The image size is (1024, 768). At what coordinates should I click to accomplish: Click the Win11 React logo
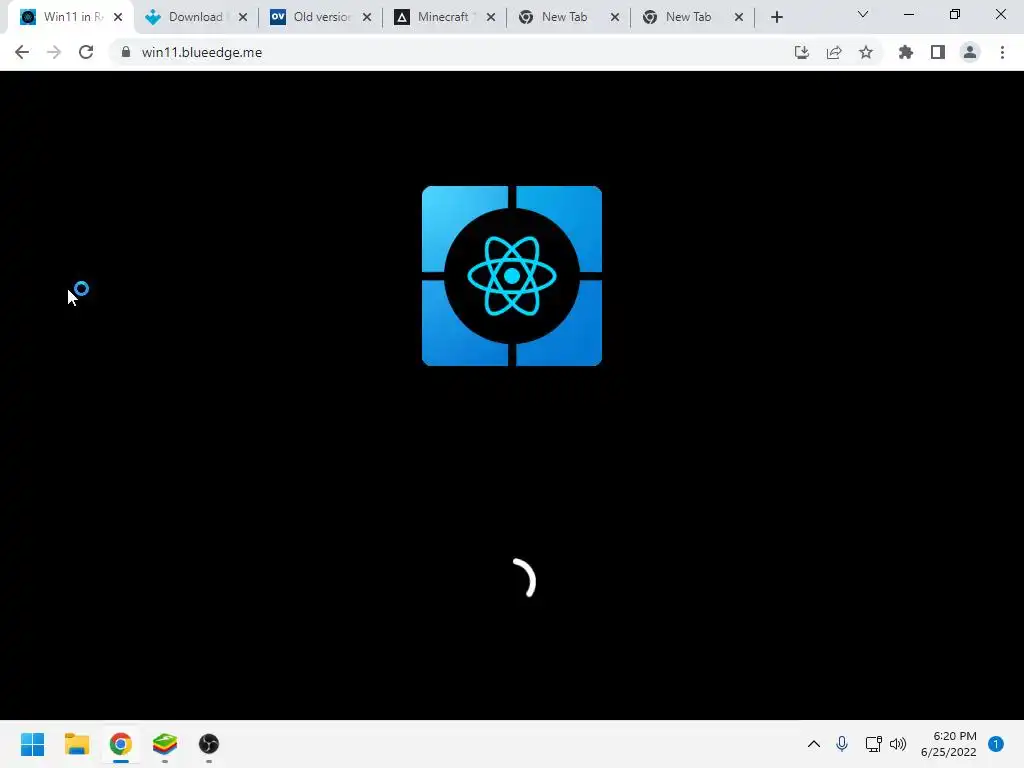coord(512,276)
